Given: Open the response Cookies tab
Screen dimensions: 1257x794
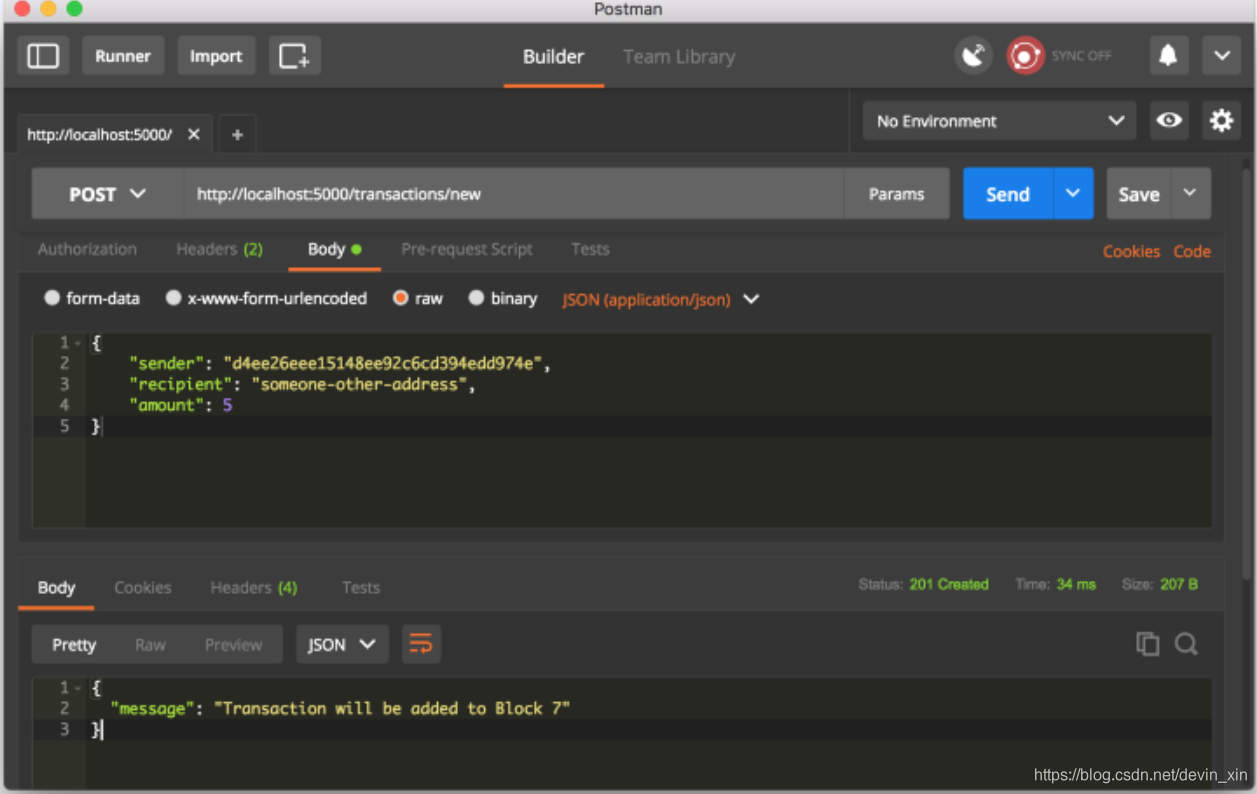Looking at the screenshot, I should coord(143,587).
